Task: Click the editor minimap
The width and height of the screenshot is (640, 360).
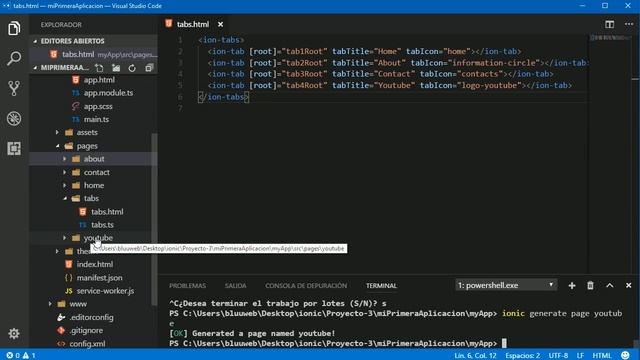Action: pyautogui.click(x=610, y=38)
